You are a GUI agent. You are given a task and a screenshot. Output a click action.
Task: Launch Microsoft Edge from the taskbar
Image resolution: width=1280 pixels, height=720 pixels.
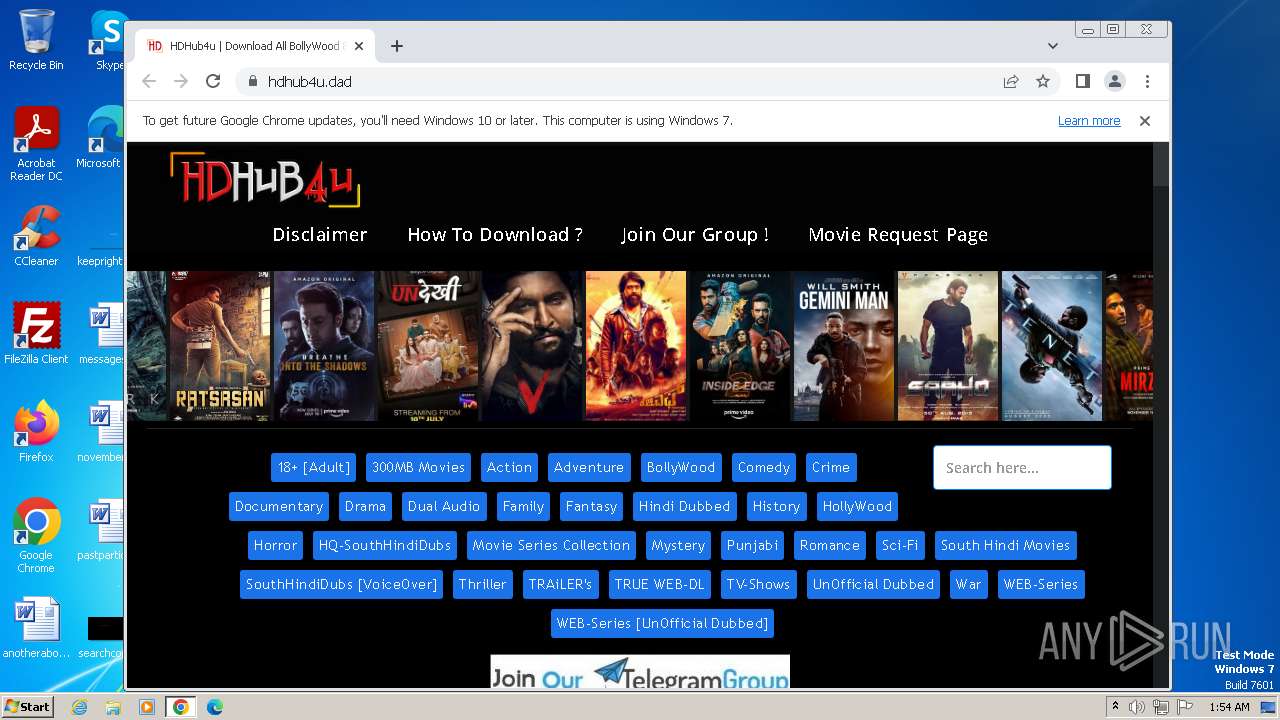[x=215, y=707]
